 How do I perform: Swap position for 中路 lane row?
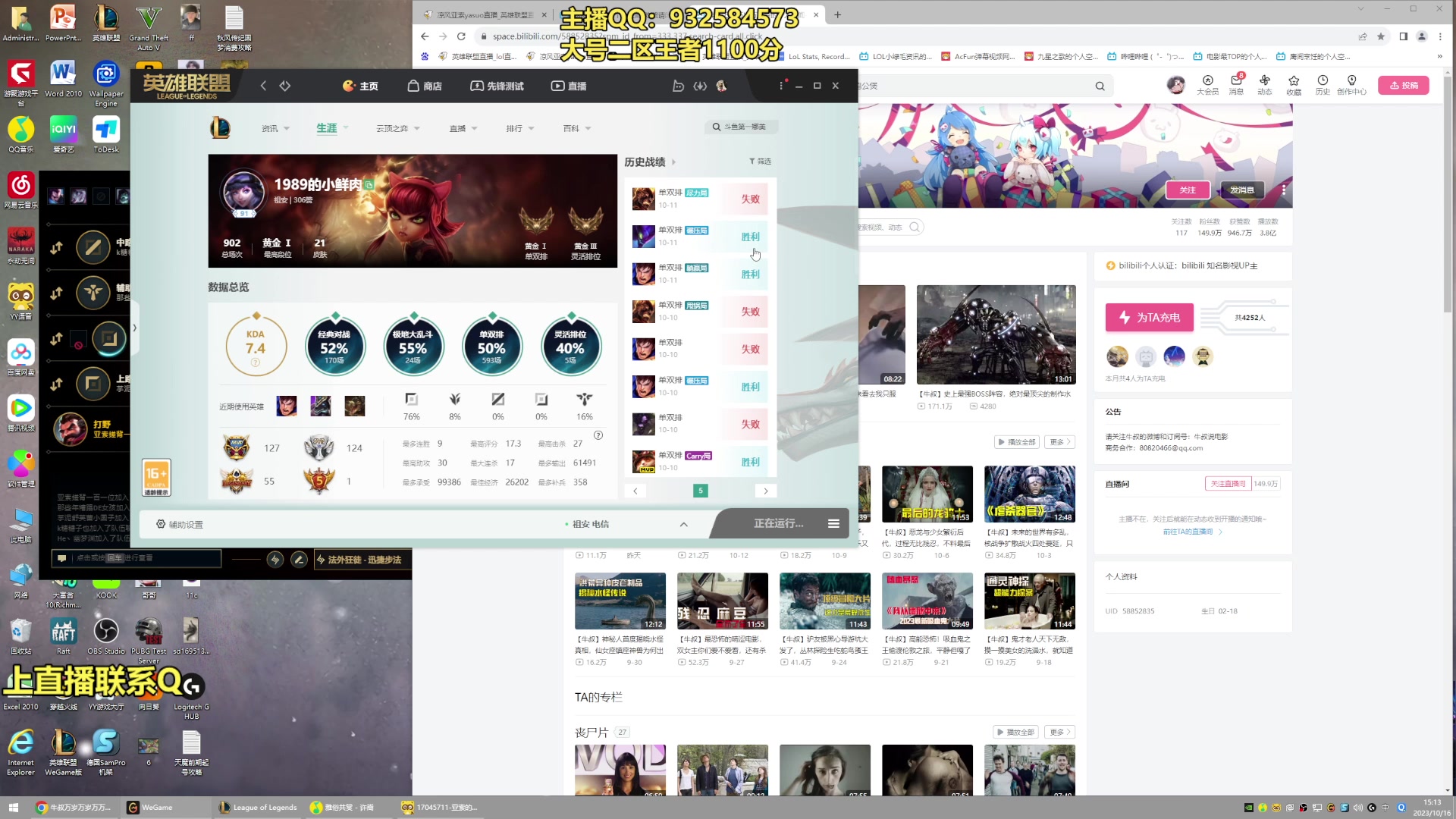click(57, 247)
